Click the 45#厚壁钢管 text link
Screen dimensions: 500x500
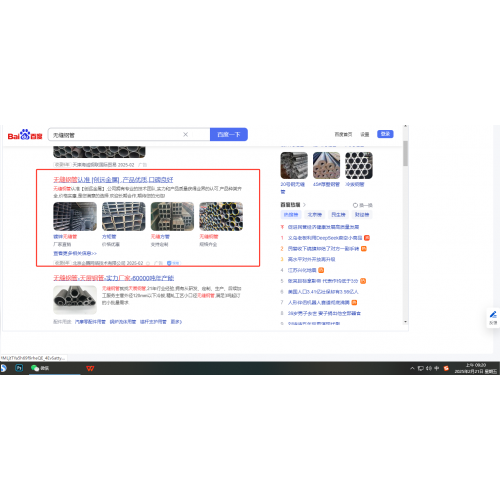pyautogui.click(x=326, y=184)
